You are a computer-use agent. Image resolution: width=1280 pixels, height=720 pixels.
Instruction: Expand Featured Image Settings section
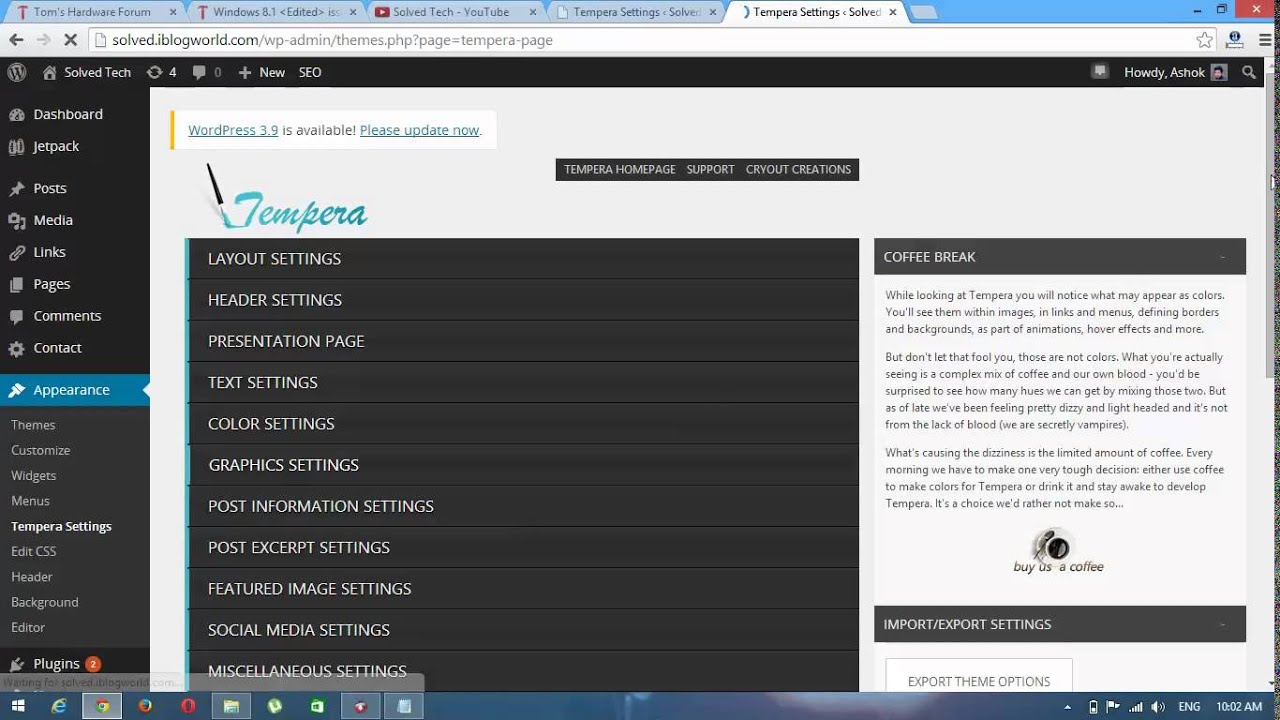pyautogui.click(x=522, y=588)
